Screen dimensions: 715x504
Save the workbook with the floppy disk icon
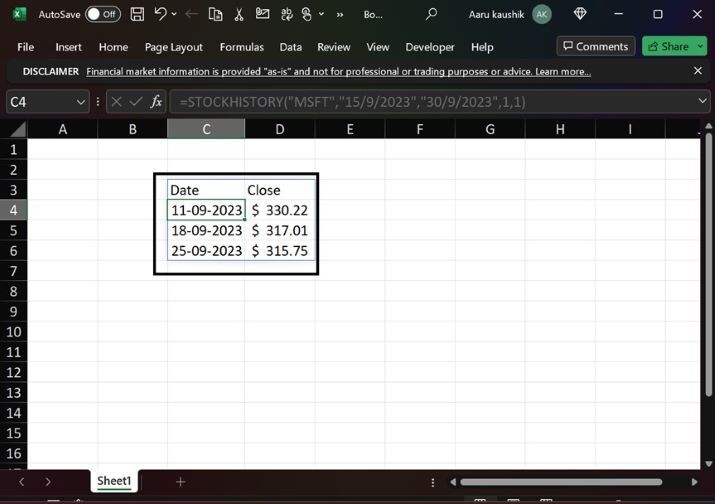point(137,14)
